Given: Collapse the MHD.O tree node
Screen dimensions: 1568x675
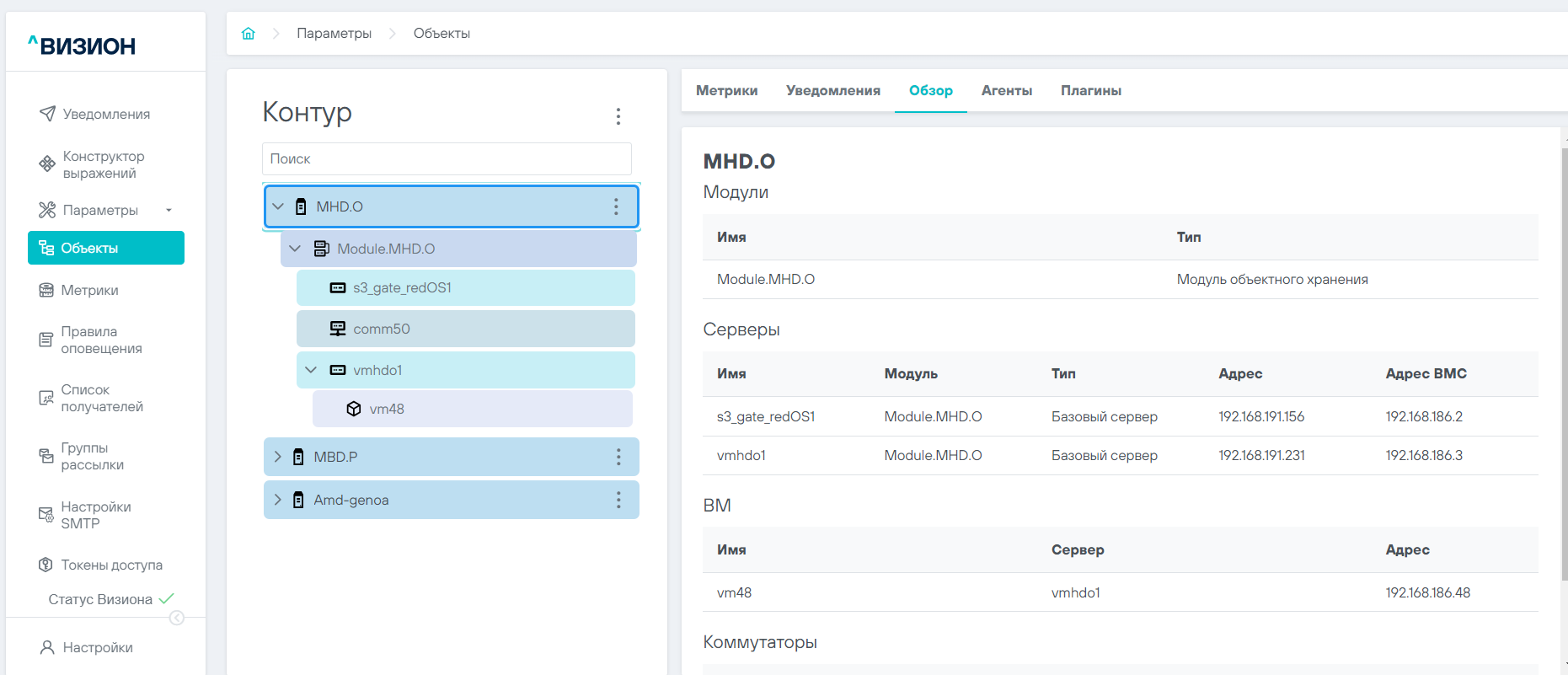Looking at the screenshot, I should click(278, 206).
